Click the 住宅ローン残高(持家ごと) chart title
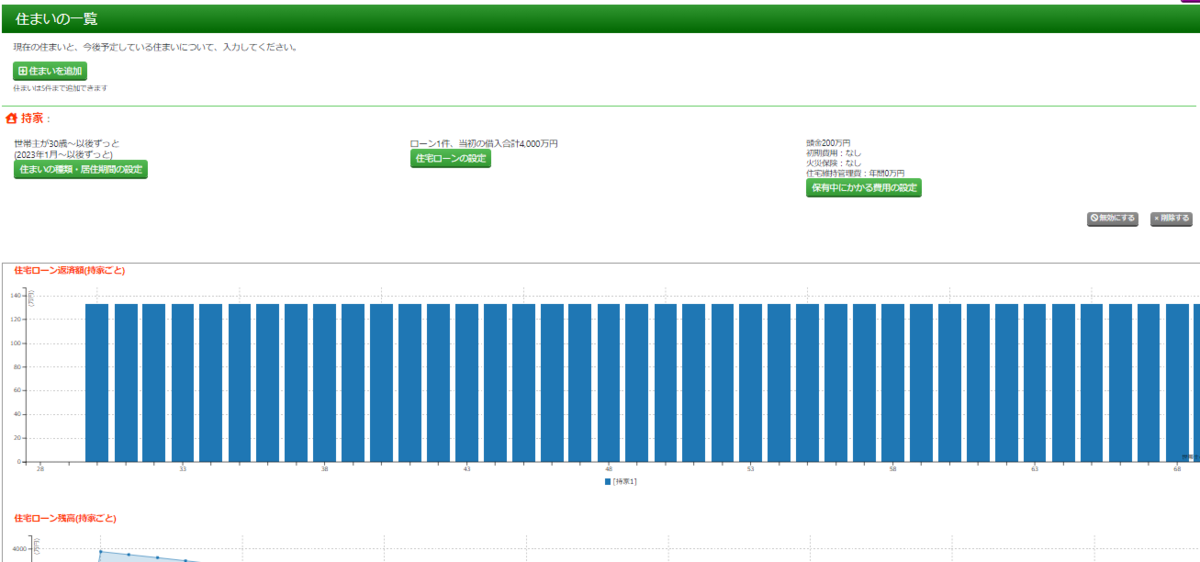The width and height of the screenshot is (1200, 562). [65, 519]
